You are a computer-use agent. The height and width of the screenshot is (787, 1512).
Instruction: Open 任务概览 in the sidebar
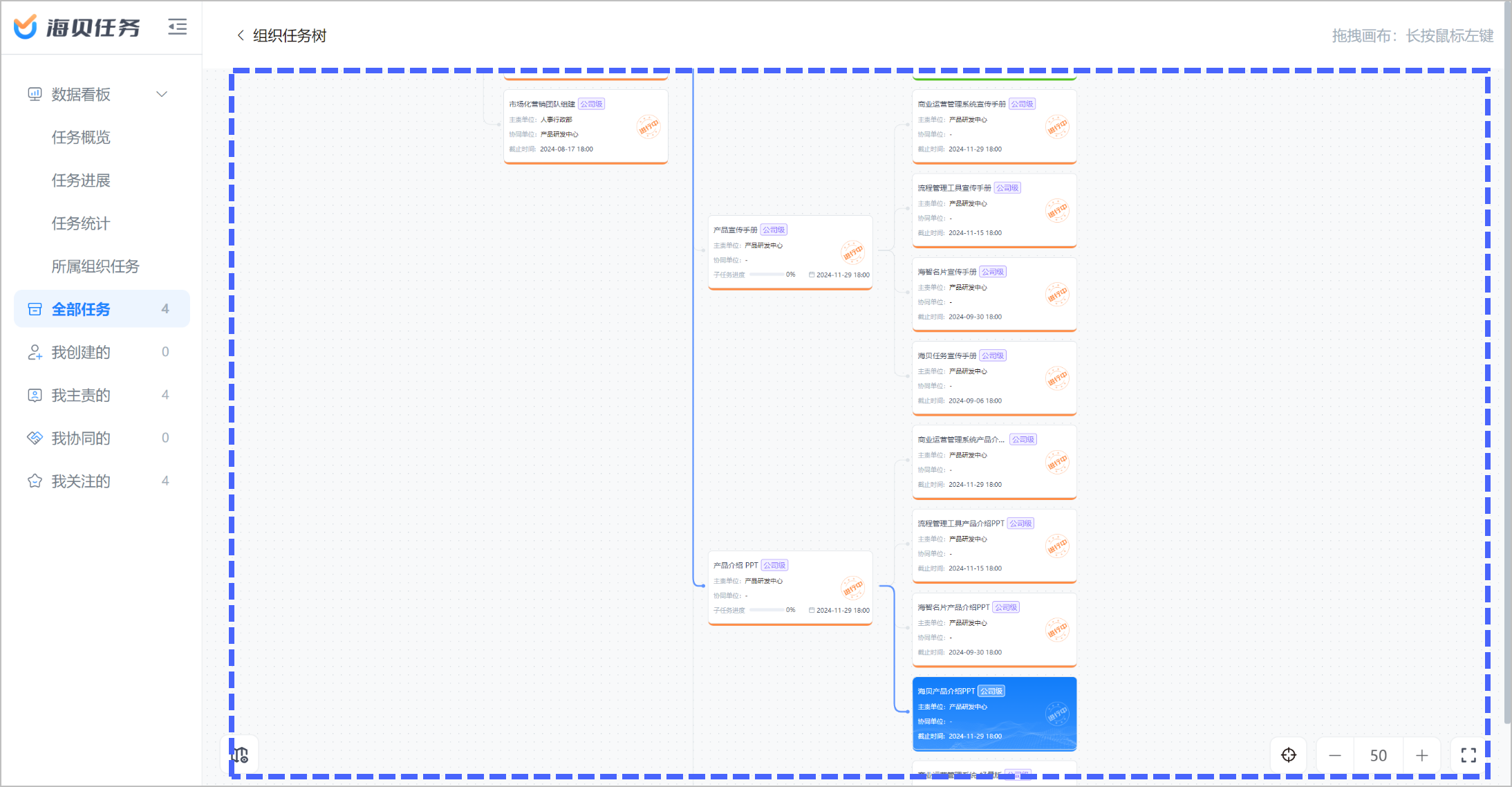[81, 137]
